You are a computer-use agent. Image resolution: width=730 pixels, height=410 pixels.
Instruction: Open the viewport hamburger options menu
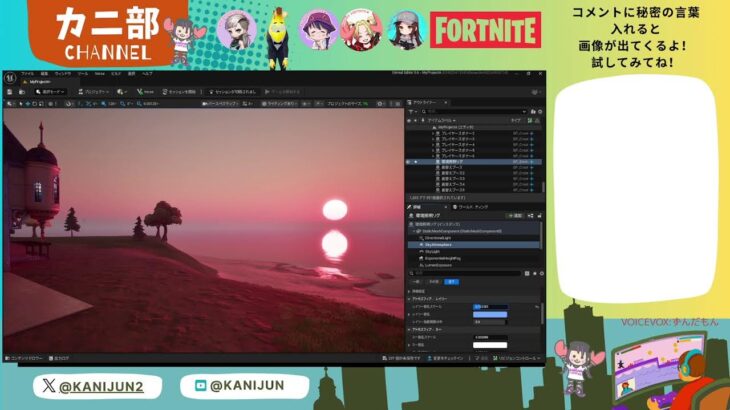tap(9, 104)
